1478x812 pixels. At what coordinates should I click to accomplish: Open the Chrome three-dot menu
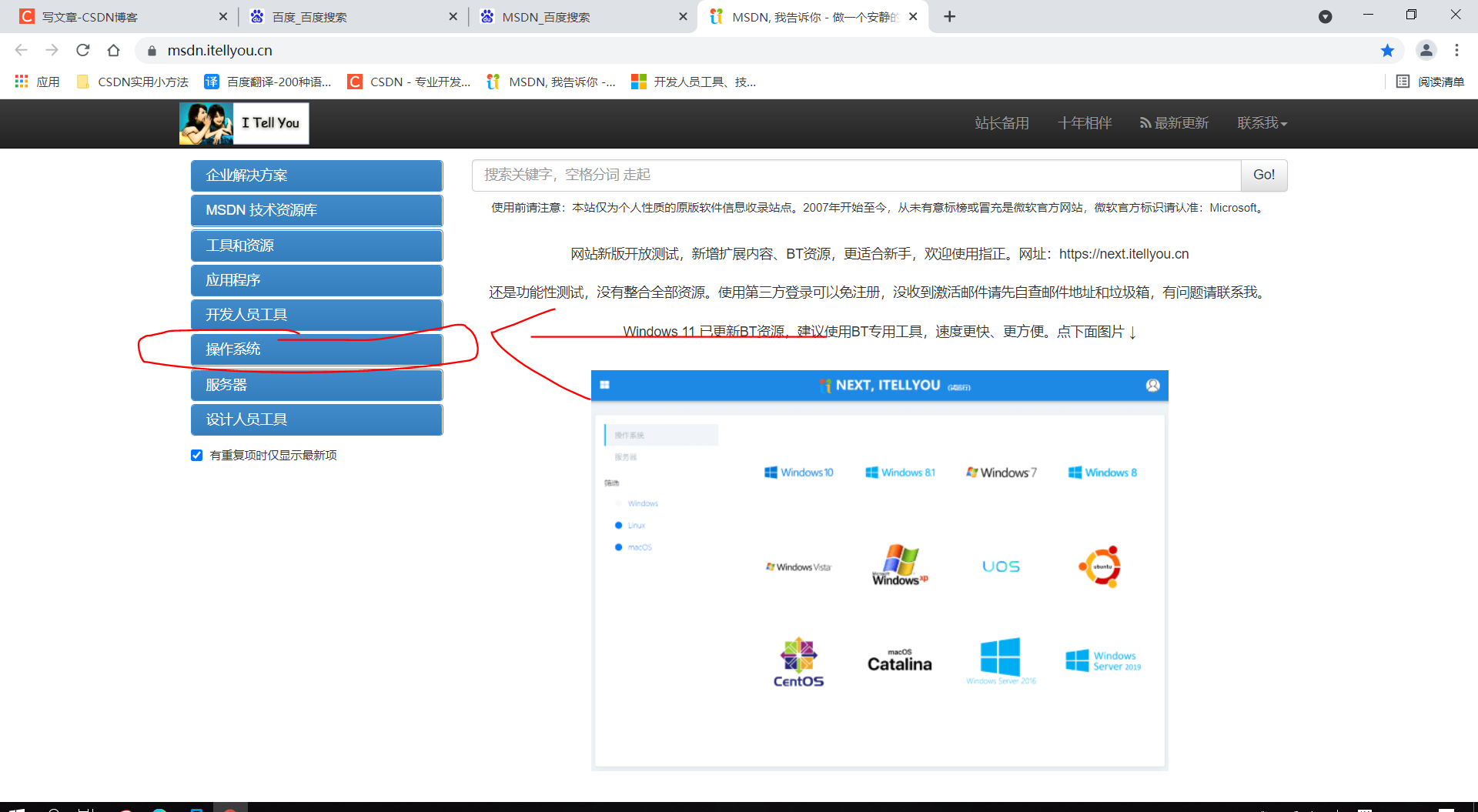click(x=1456, y=50)
